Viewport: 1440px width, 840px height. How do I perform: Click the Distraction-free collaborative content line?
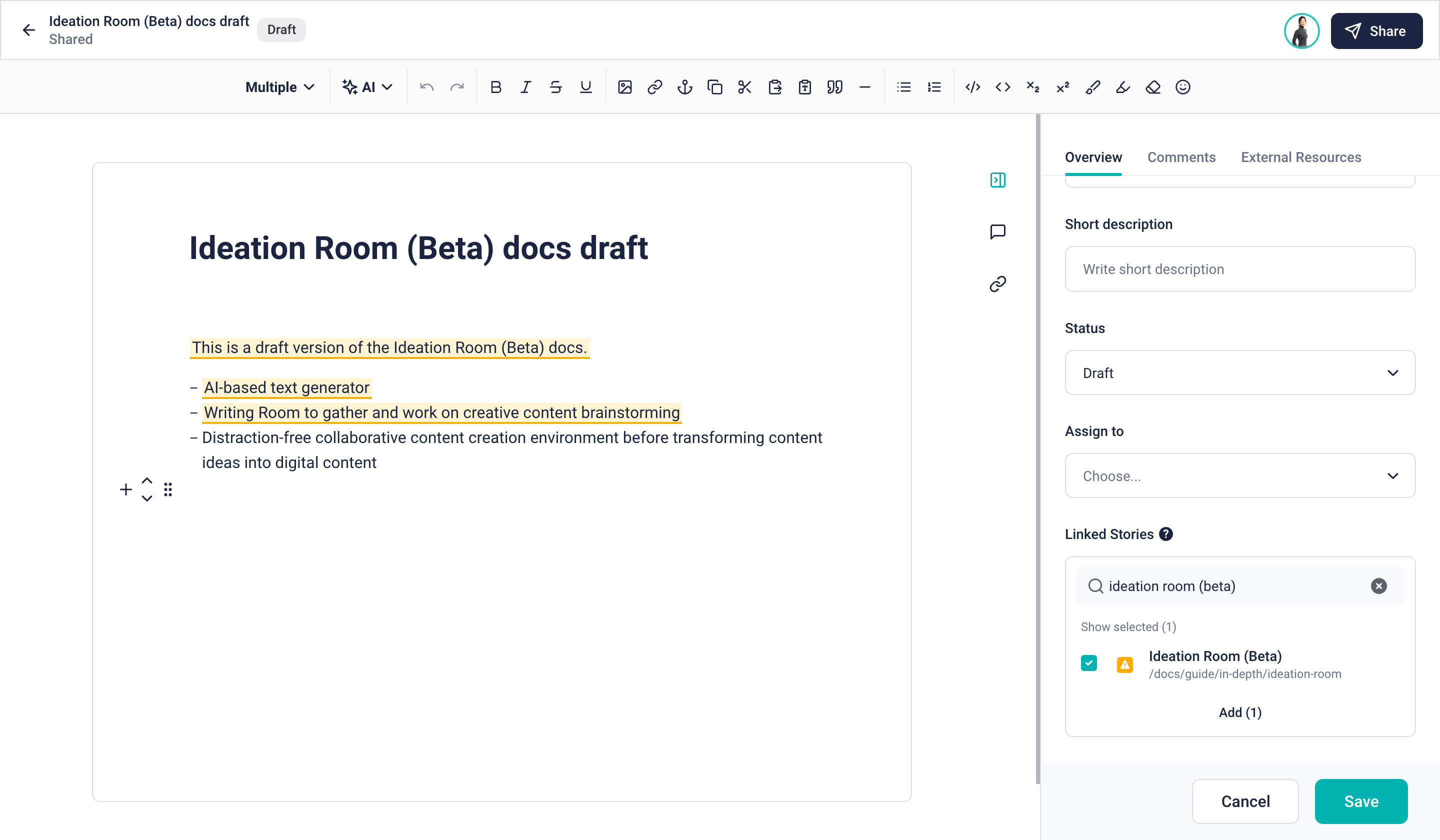pos(511,450)
